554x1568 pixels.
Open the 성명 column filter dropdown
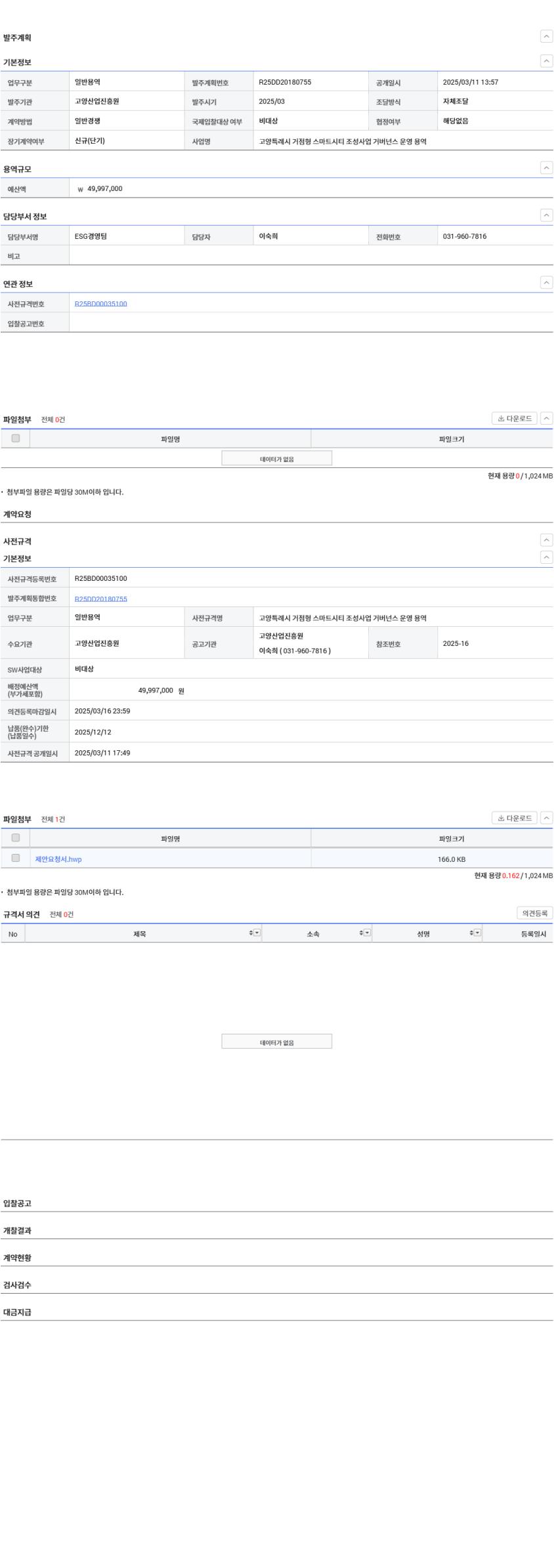point(478,933)
